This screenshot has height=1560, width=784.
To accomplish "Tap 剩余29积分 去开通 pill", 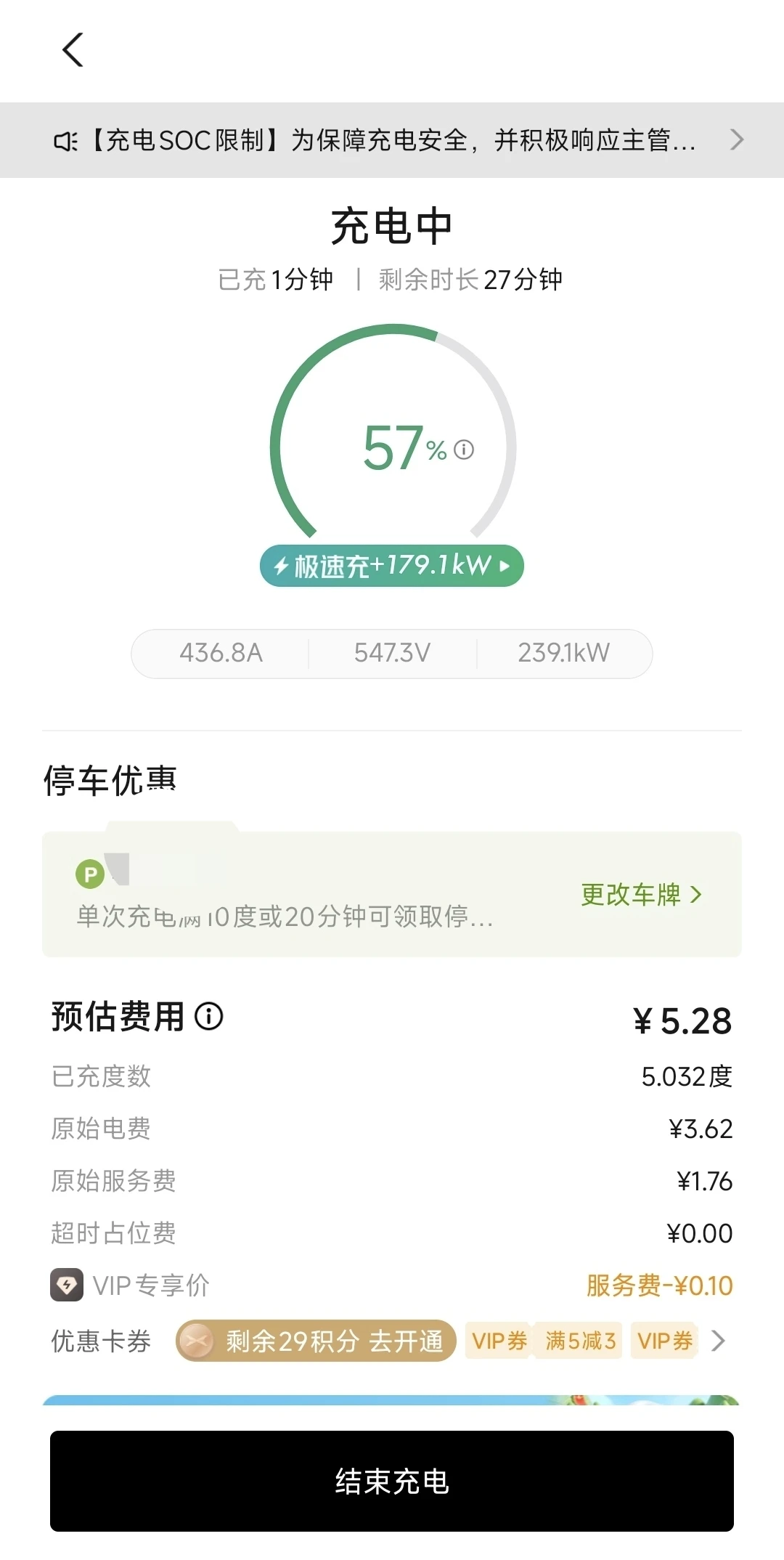I will tap(333, 1341).
